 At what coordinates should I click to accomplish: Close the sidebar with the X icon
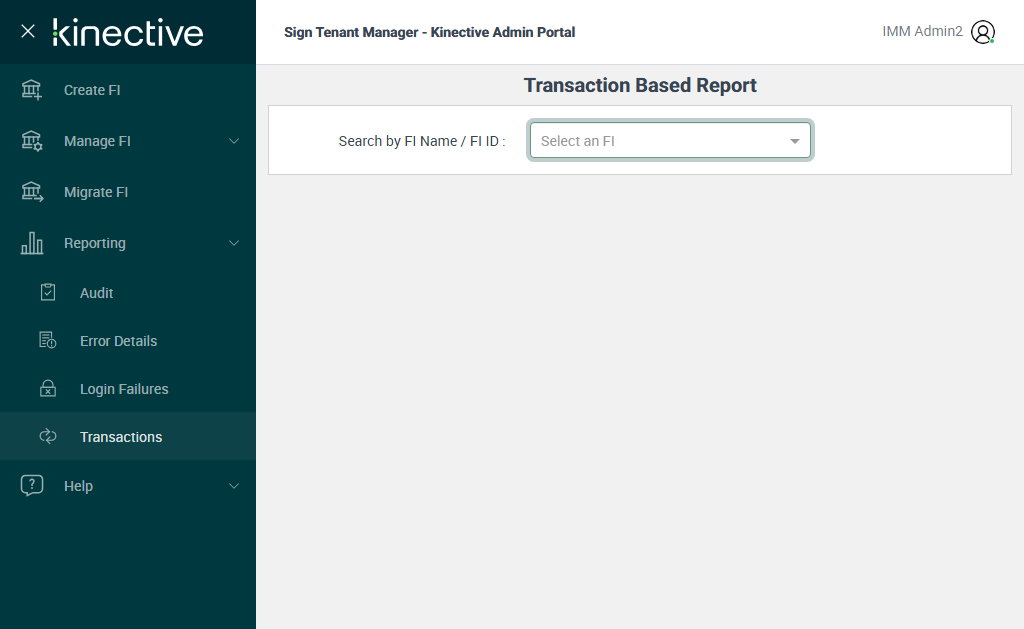27,31
